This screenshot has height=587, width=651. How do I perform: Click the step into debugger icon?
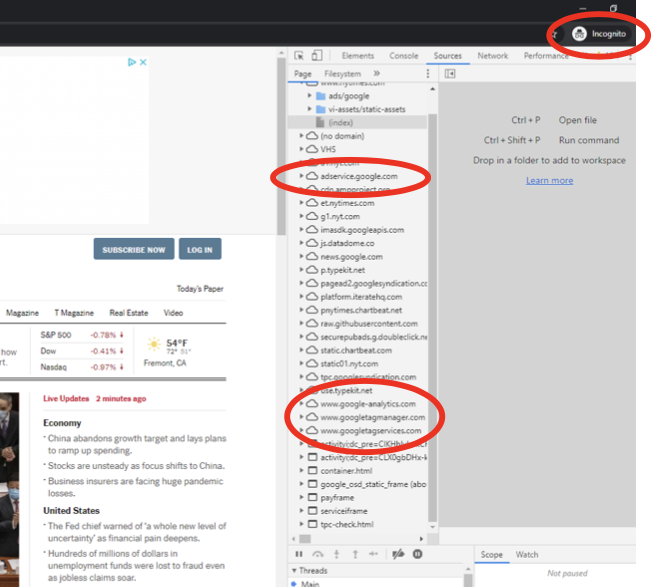pyautogui.click(x=336, y=554)
